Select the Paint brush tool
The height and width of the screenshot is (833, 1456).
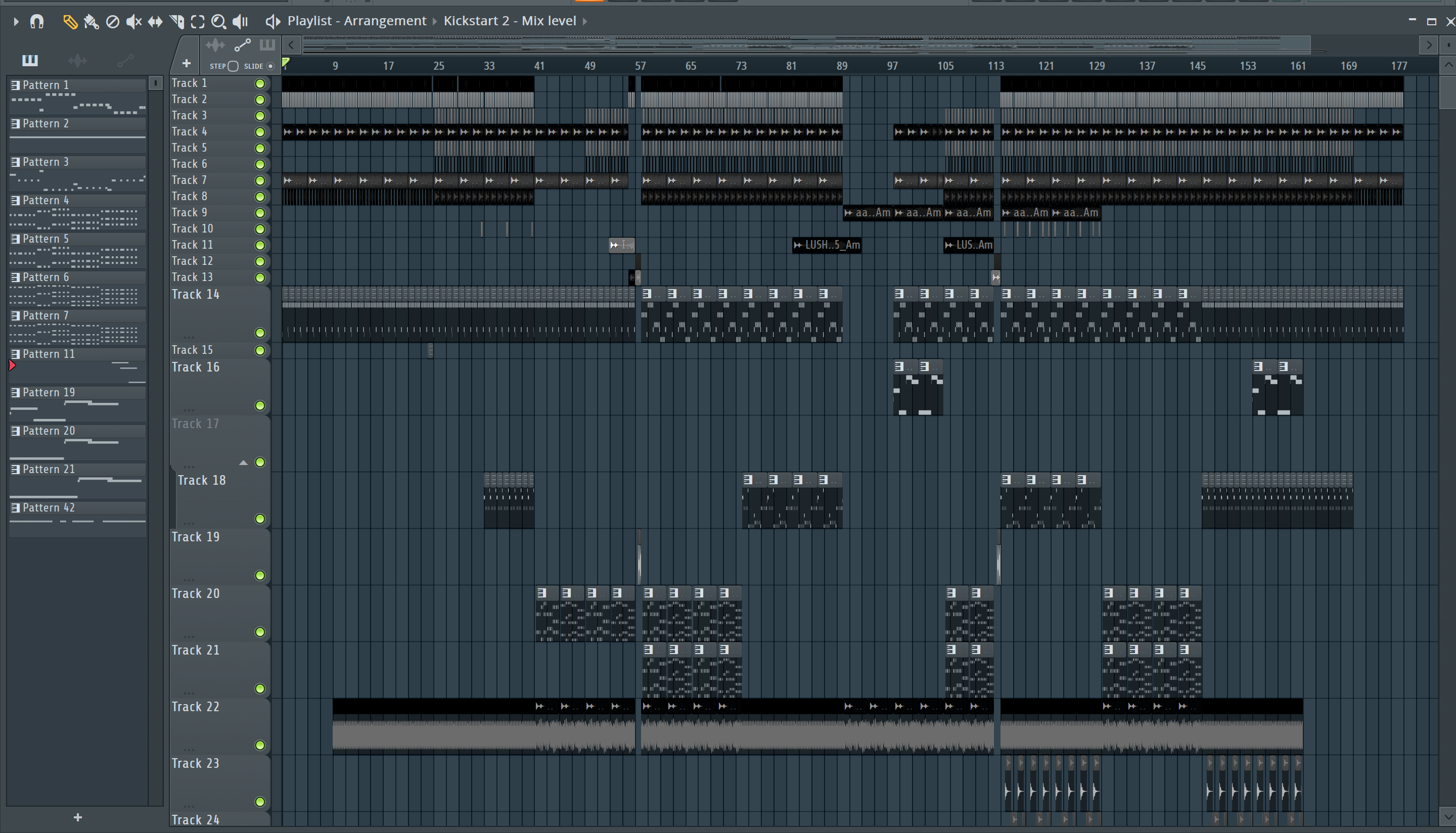coord(92,22)
